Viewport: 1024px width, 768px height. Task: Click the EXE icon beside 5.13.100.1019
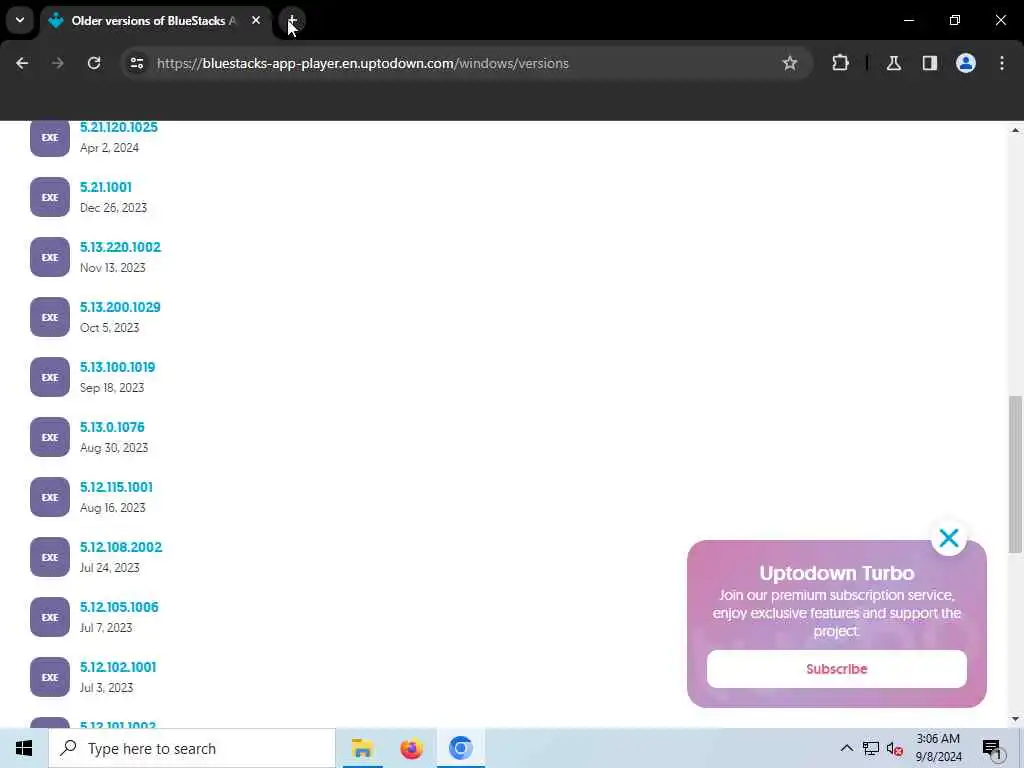click(x=50, y=377)
